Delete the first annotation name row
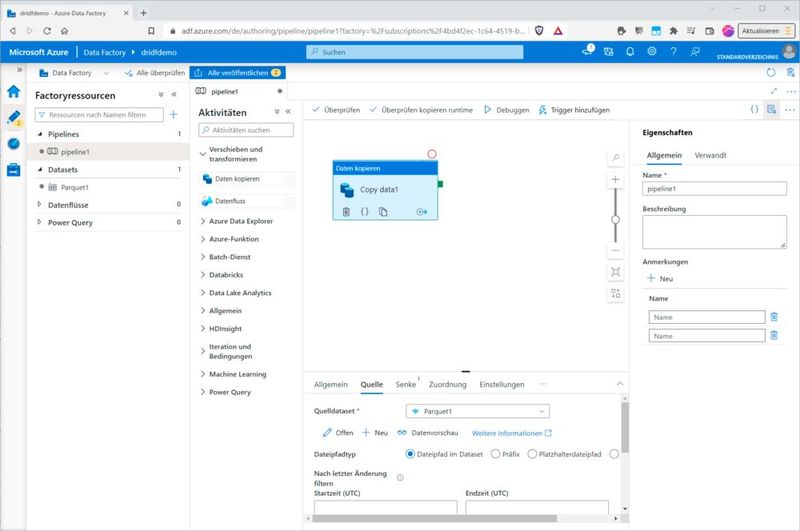The image size is (800, 531). pos(774,317)
